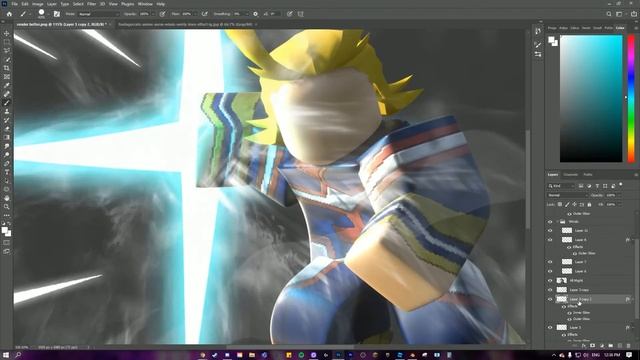The height and width of the screenshot is (360, 640).
Task: Open Layers panel blend mode dropdown
Action: tap(567, 195)
